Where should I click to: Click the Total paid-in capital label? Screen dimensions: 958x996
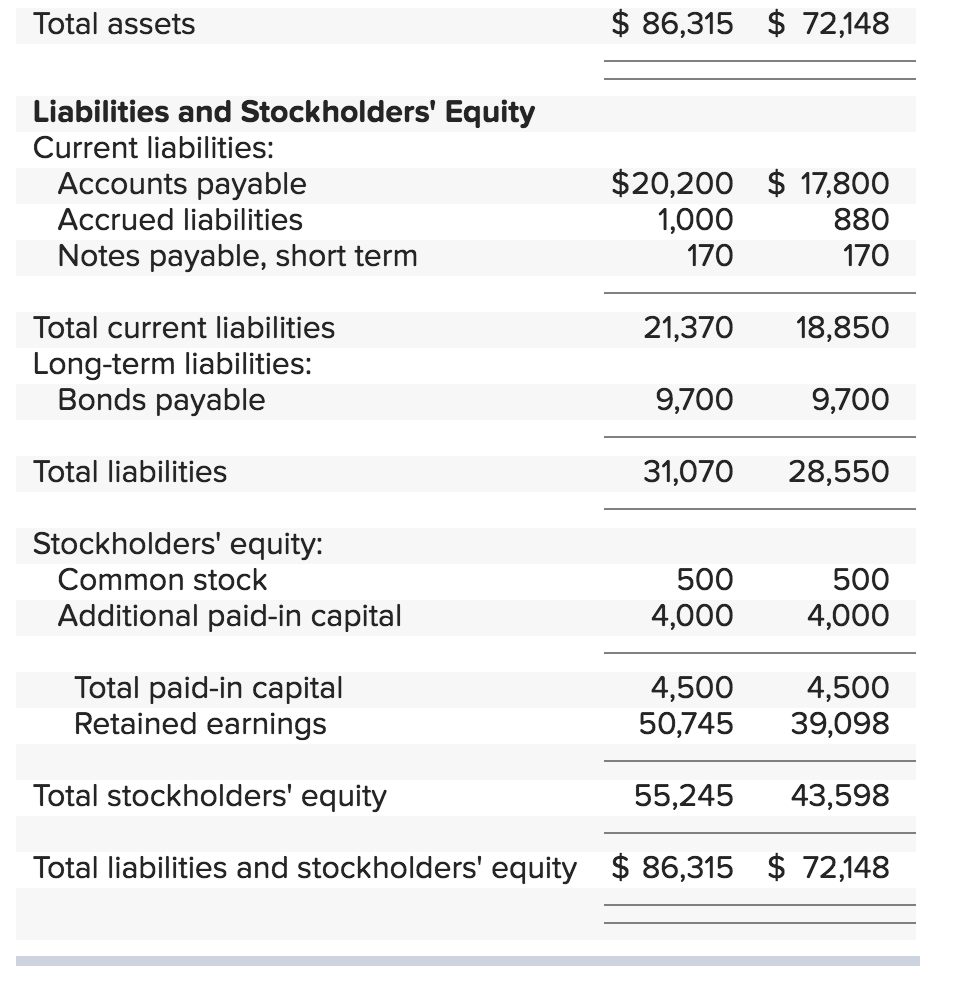pyautogui.click(x=208, y=688)
